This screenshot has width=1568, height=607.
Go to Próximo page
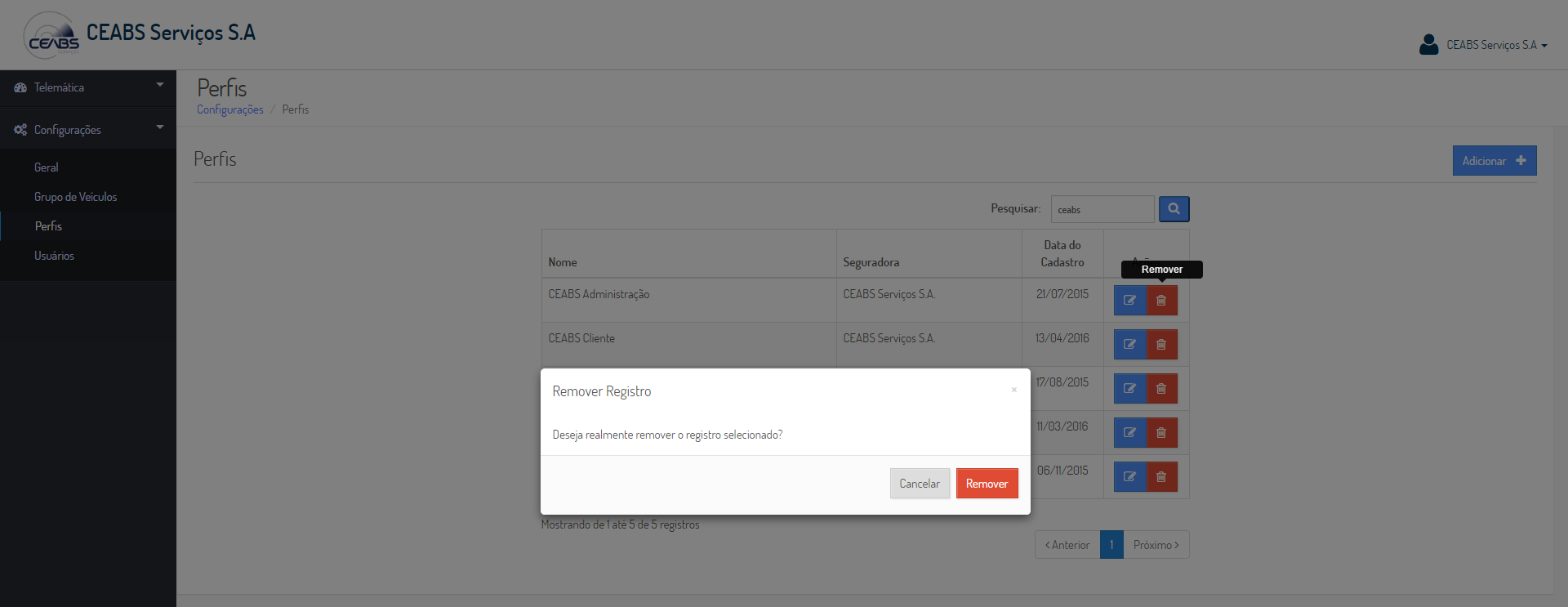[x=1156, y=545]
